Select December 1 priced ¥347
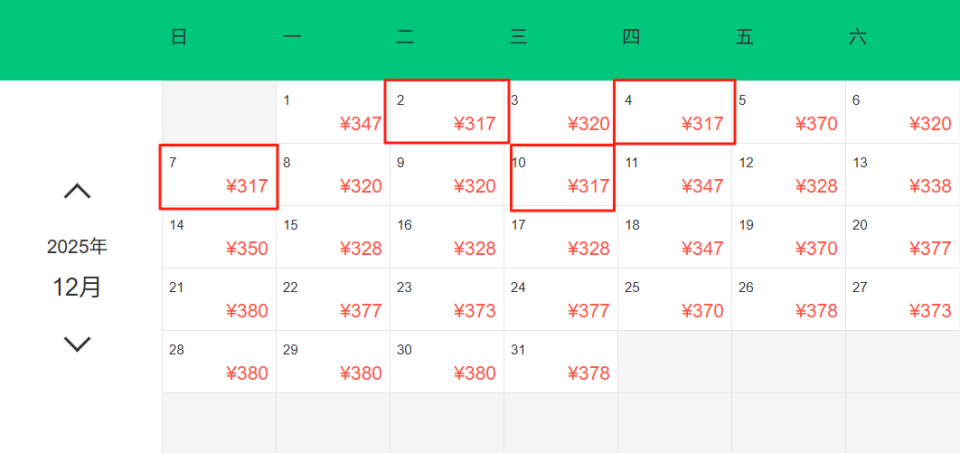960x453 pixels. tap(333, 112)
